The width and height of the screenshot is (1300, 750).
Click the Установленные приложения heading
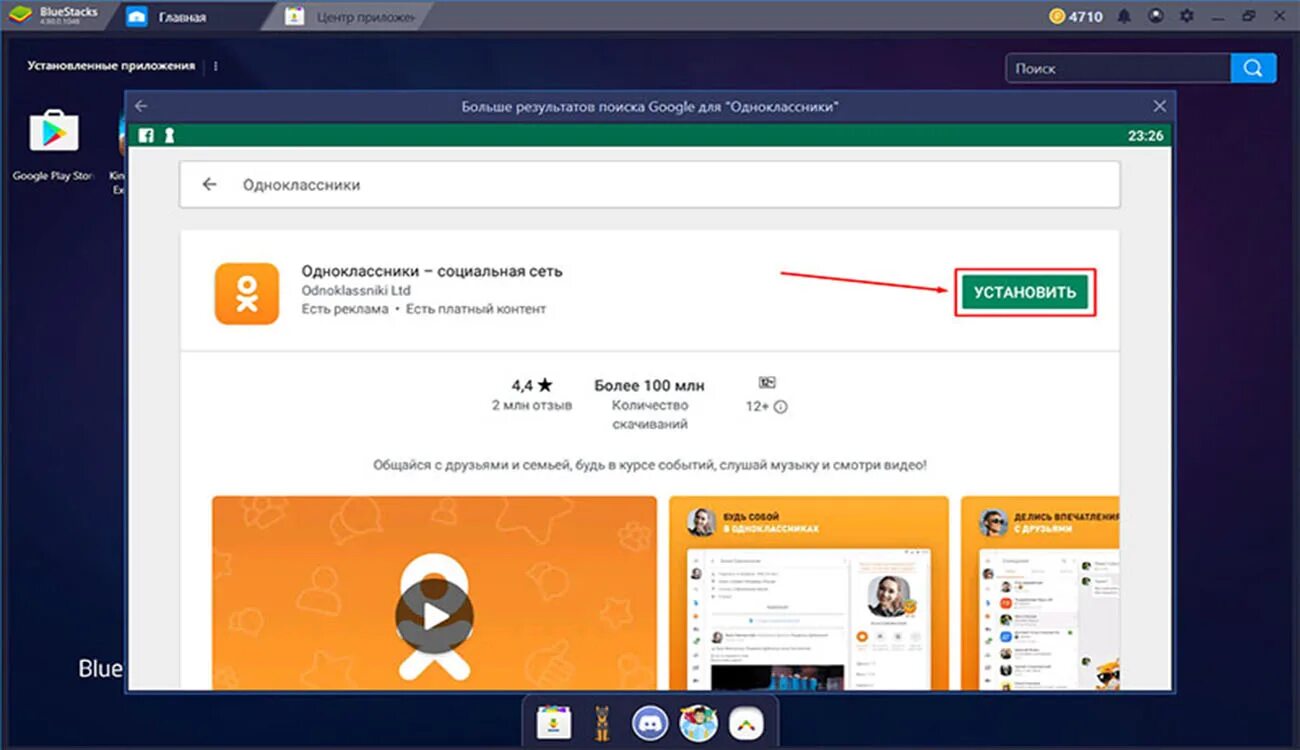pyautogui.click(x=111, y=66)
